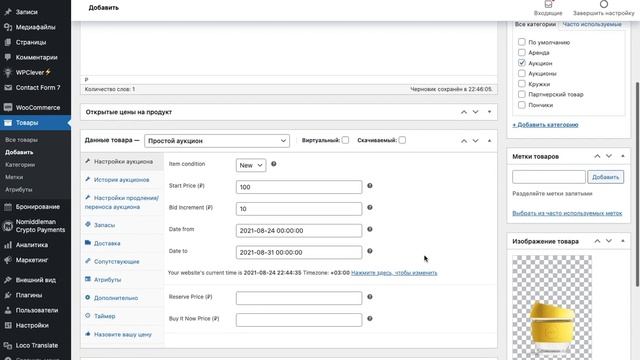
Task: Collapse the Метки товаров panel
Action: pos(622,156)
